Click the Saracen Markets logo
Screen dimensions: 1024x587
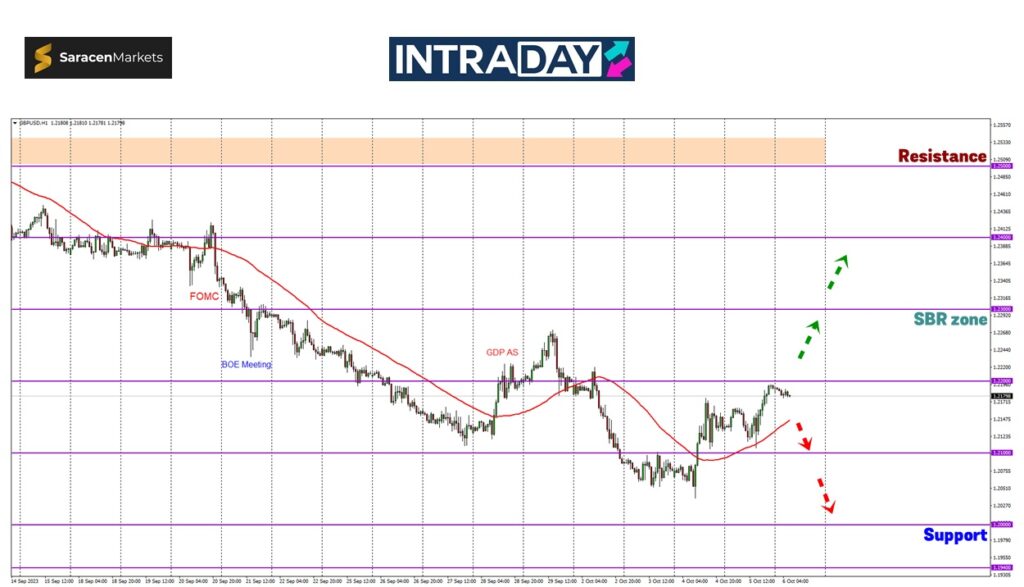[x=98, y=58]
